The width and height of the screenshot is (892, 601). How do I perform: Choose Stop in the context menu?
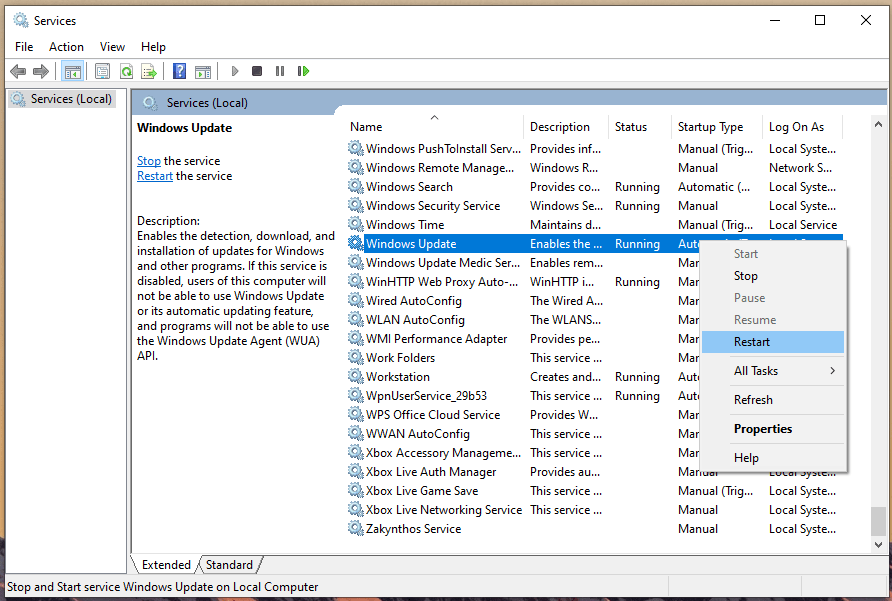point(773,276)
